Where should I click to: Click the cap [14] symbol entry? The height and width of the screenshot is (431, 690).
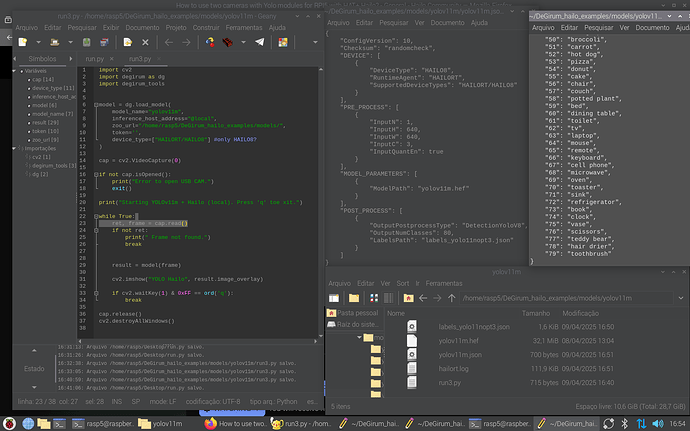point(41,80)
